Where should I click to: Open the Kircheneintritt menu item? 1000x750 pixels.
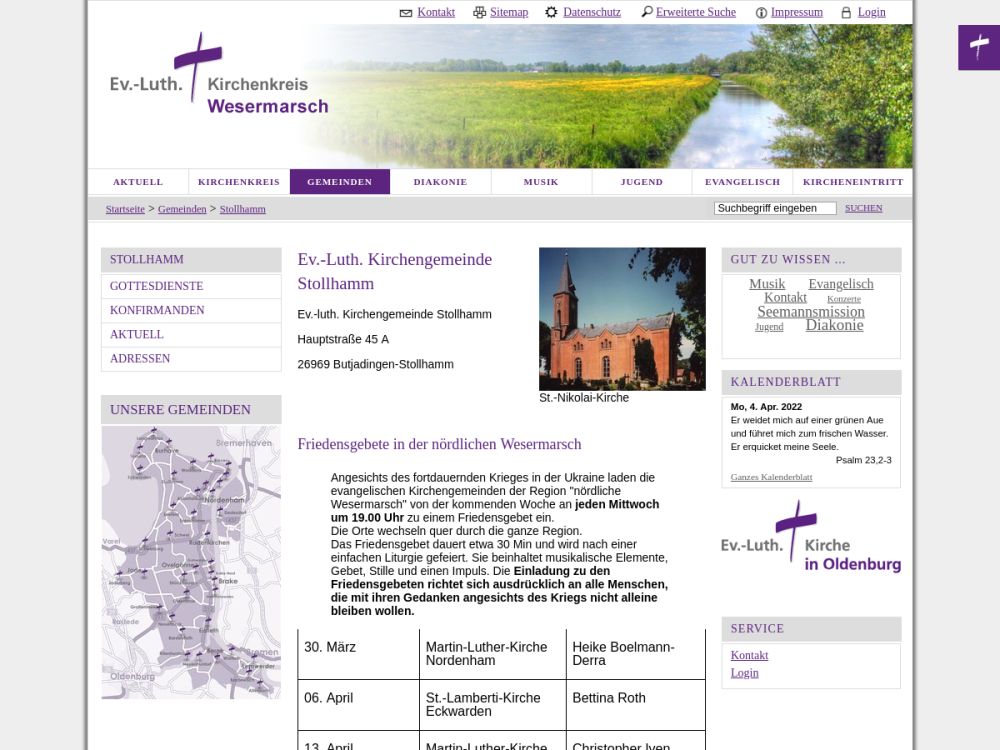852,182
